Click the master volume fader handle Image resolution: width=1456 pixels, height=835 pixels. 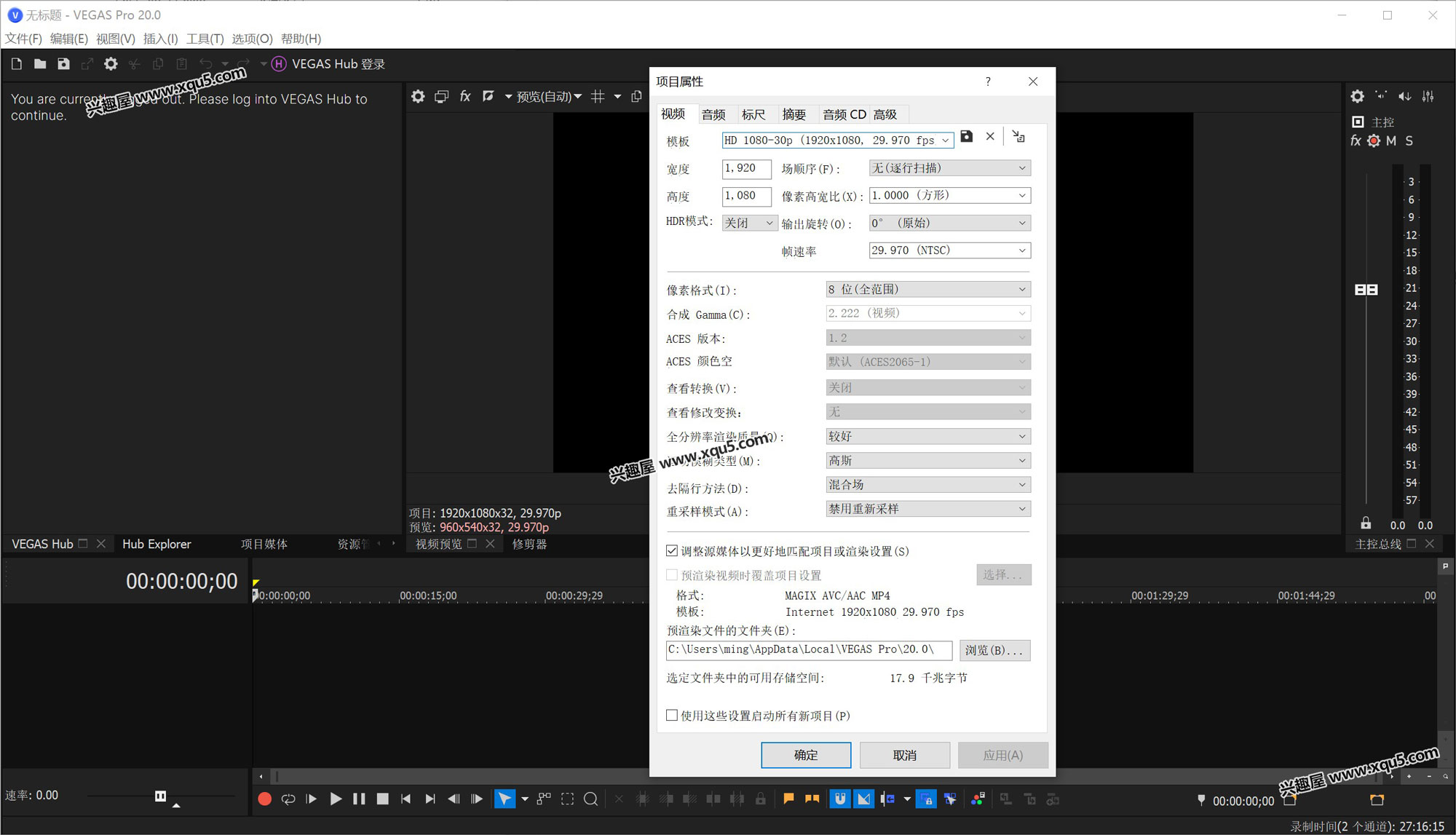point(1366,290)
